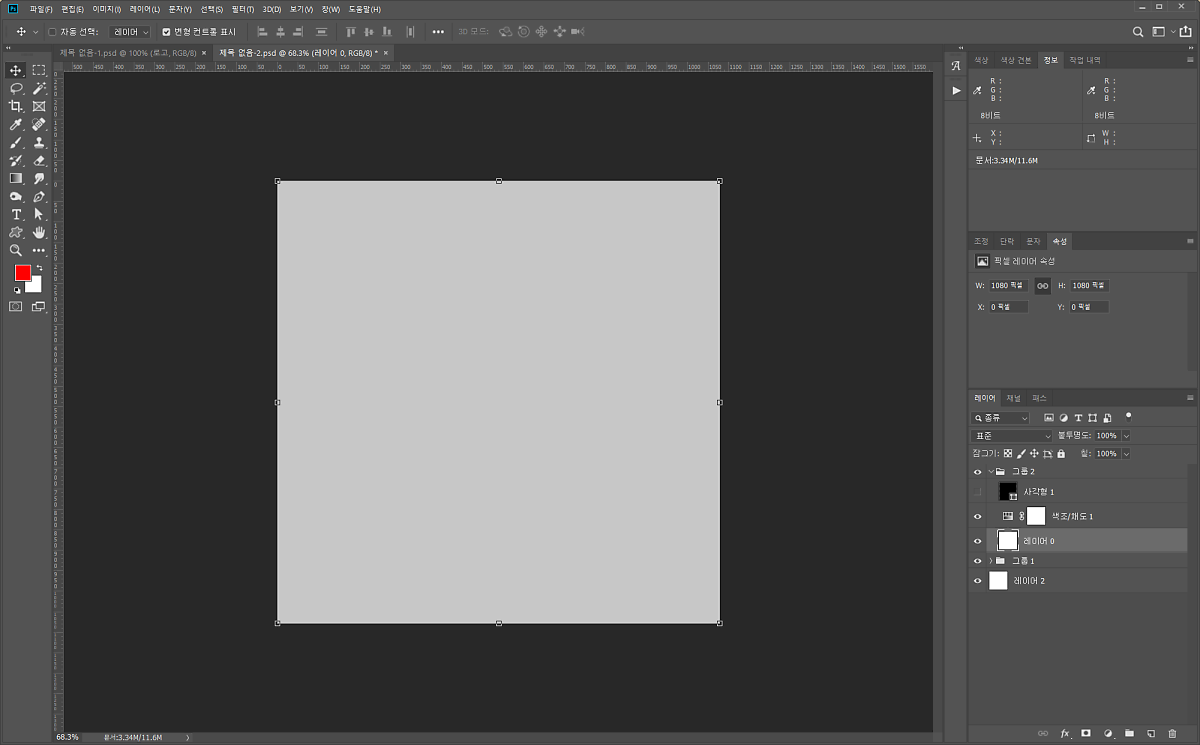This screenshot has width=1200, height=745.
Task: Switch to the 채널 tab
Action: point(1013,398)
